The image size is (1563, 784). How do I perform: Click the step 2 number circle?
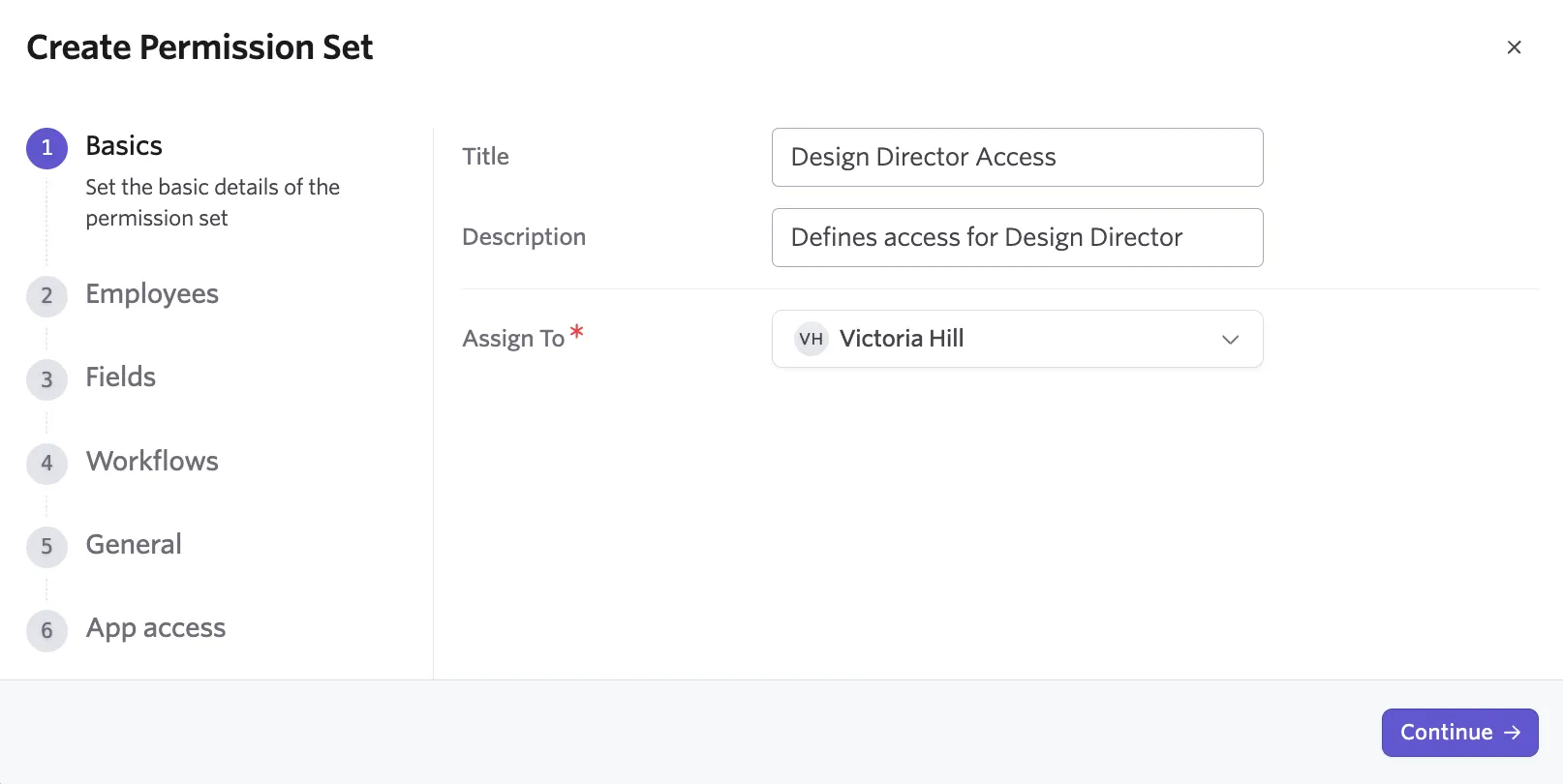[x=46, y=296]
